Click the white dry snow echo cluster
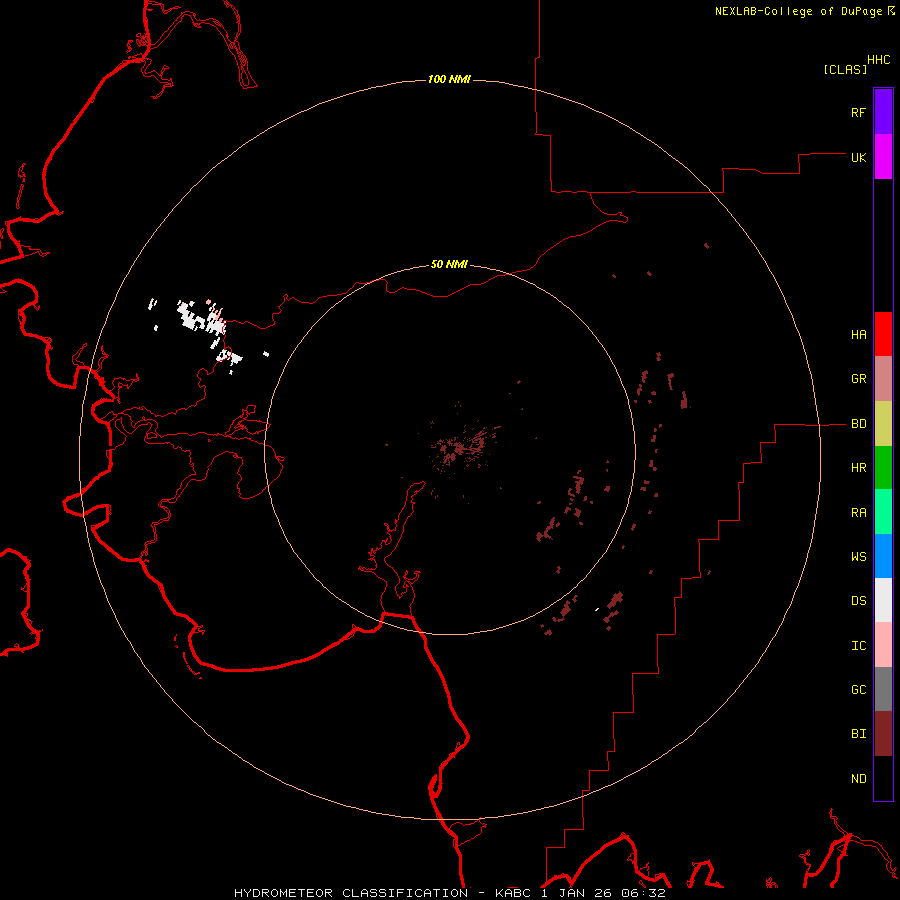This screenshot has width=900, height=900. click(x=201, y=319)
